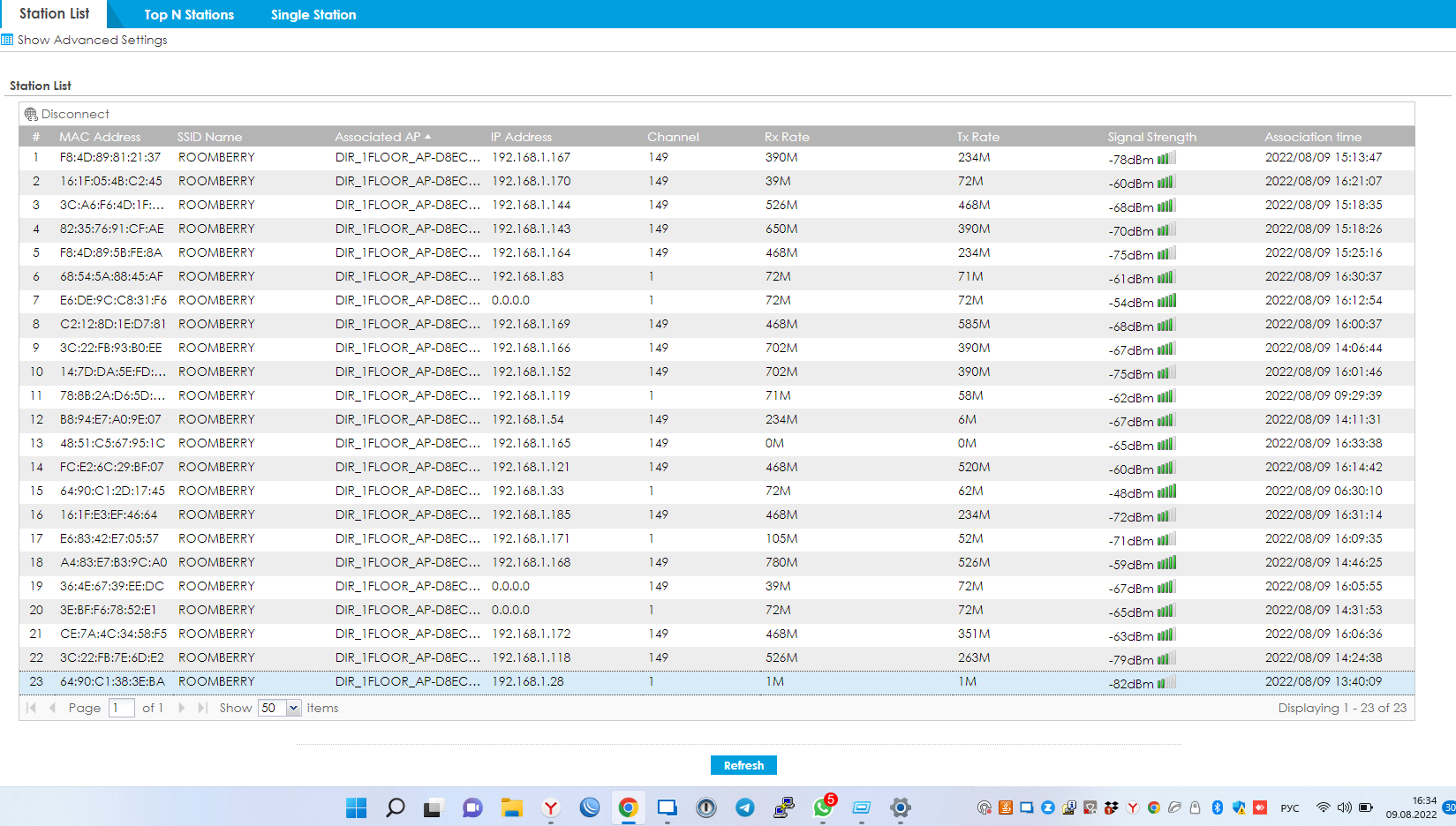
Task: Open Wi-Fi network tray icon
Action: 1323,807
